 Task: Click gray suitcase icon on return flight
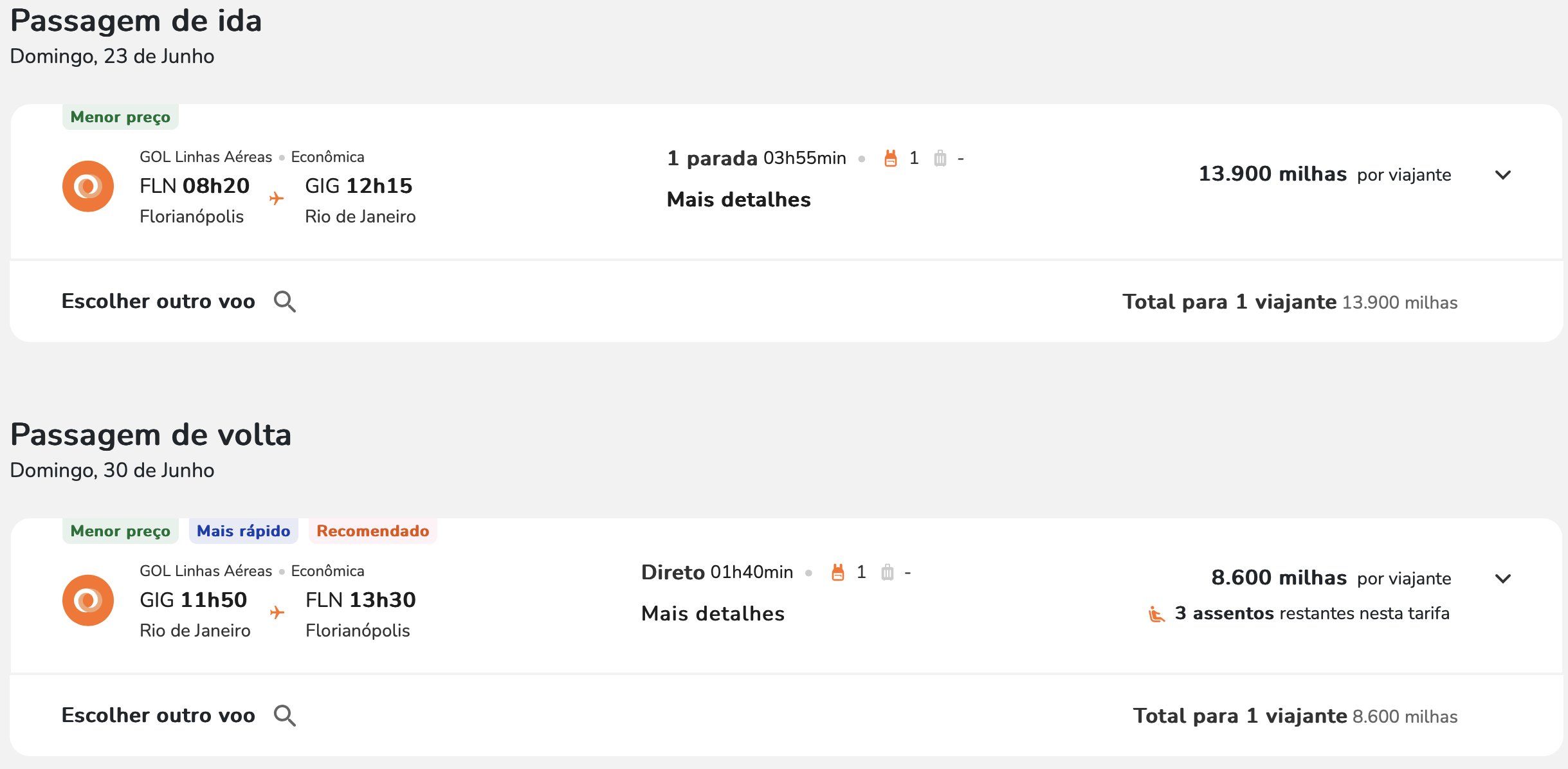click(888, 572)
